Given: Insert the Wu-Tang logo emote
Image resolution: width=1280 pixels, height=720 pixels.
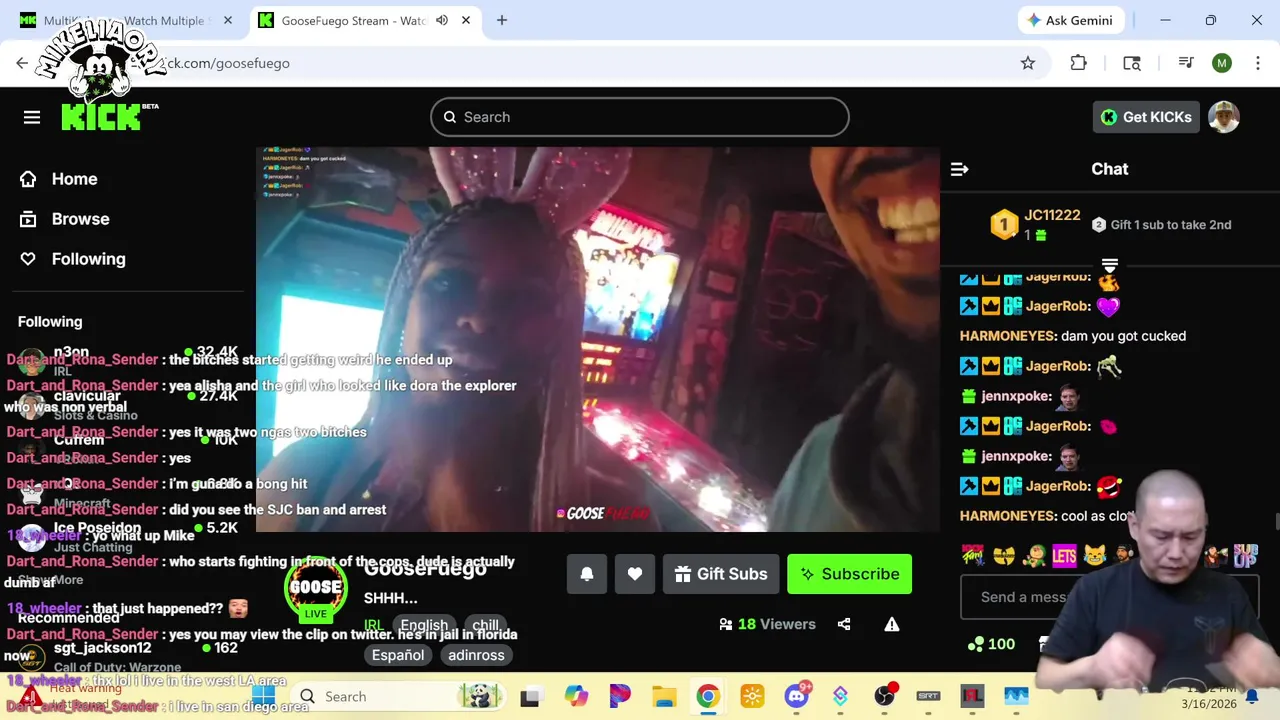Looking at the screenshot, I should (x=1006, y=554).
